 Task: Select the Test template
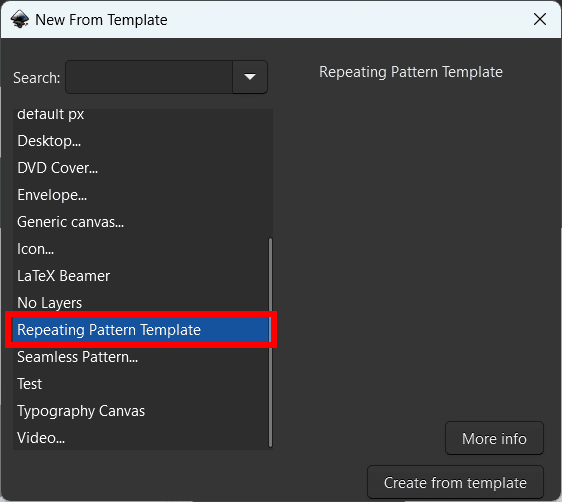click(141, 384)
